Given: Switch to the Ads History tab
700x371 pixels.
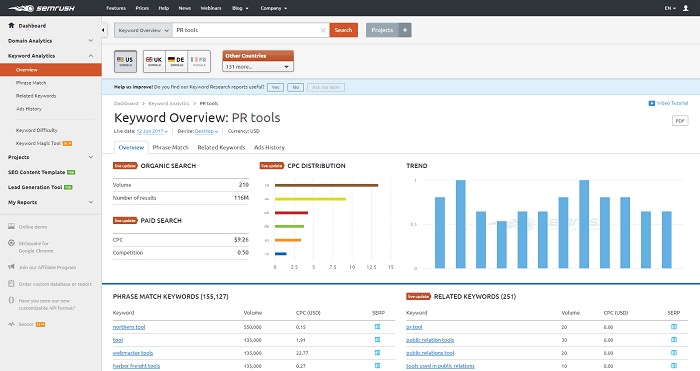Looking at the screenshot, I should pyautogui.click(x=269, y=147).
